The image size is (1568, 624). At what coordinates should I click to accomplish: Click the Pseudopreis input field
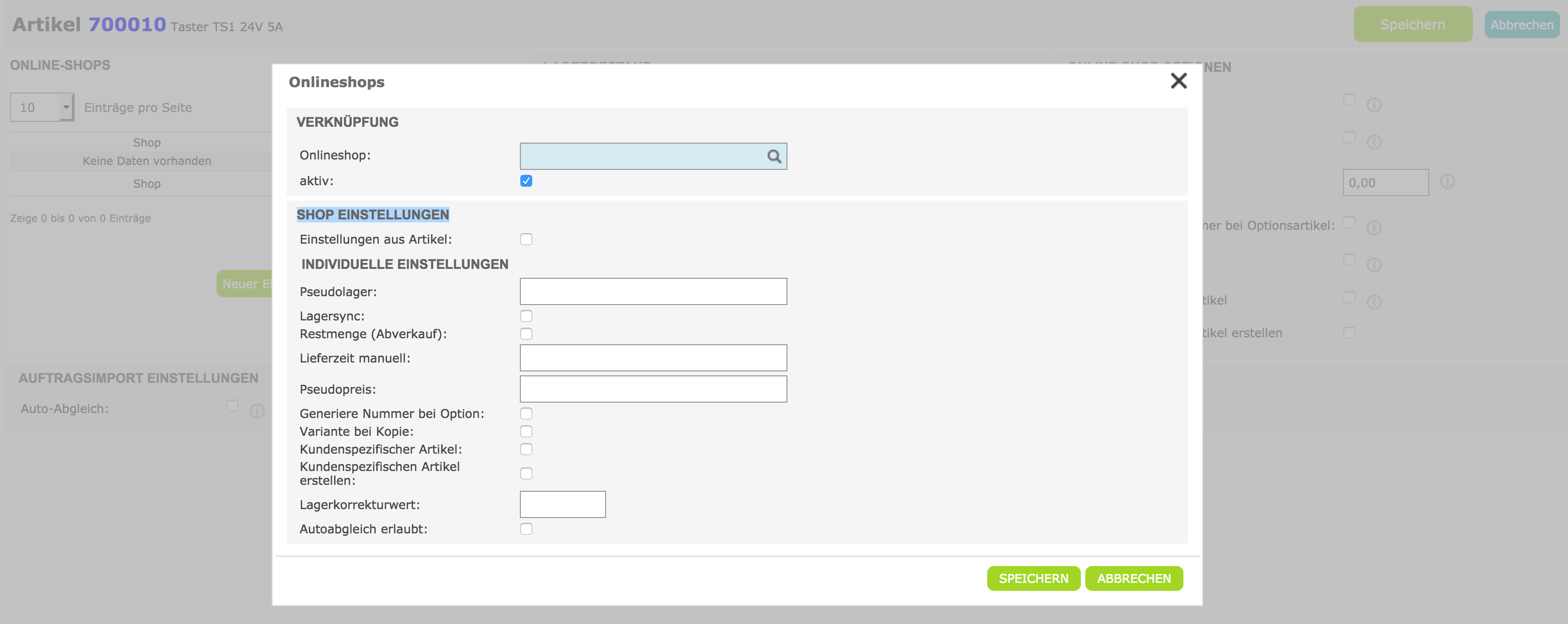[x=653, y=389]
